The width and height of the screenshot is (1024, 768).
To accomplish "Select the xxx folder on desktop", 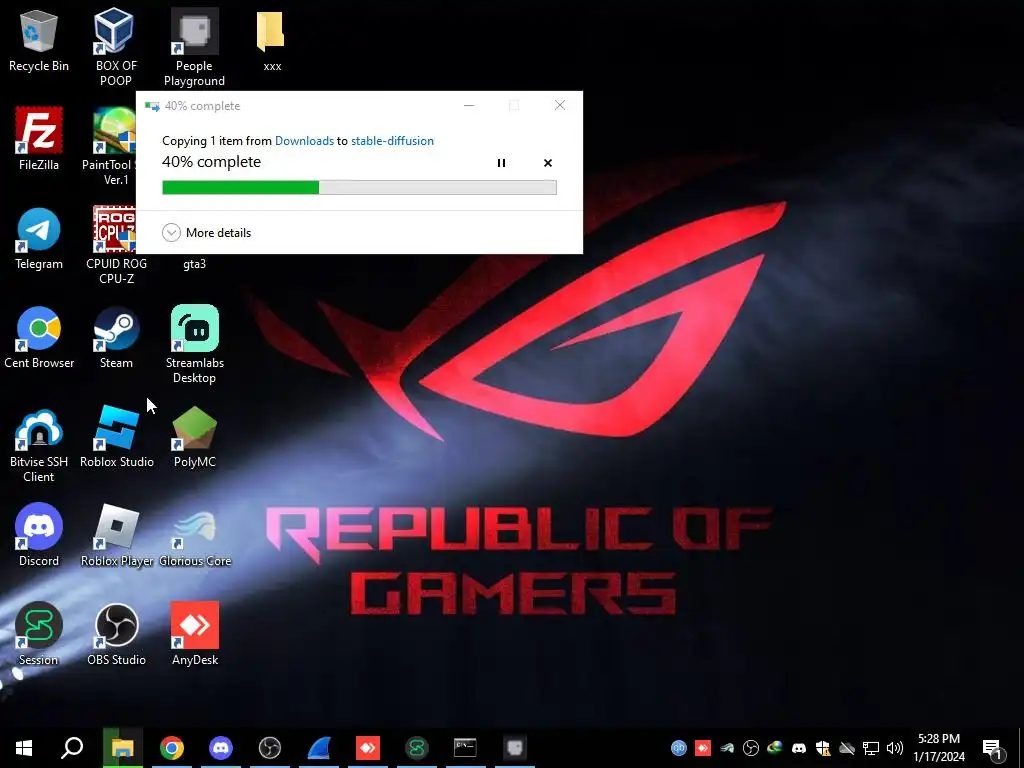I will 272,41.
